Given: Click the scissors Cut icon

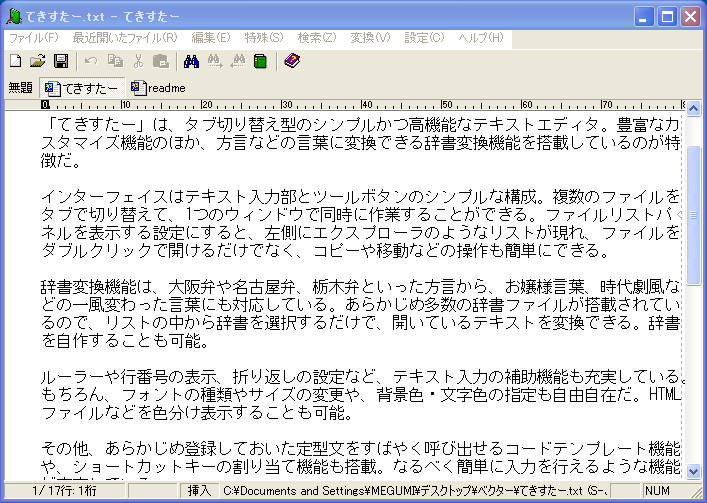Looking at the screenshot, I should point(138,61).
